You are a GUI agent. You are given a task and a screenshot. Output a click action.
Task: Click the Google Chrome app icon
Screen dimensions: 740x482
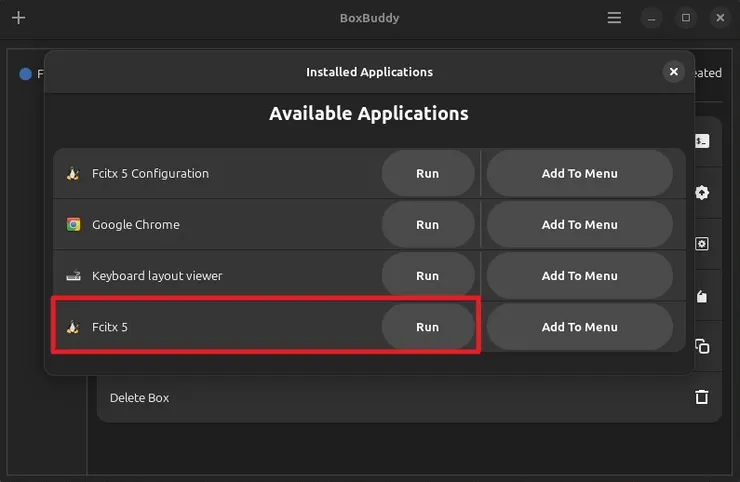pos(73,225)
